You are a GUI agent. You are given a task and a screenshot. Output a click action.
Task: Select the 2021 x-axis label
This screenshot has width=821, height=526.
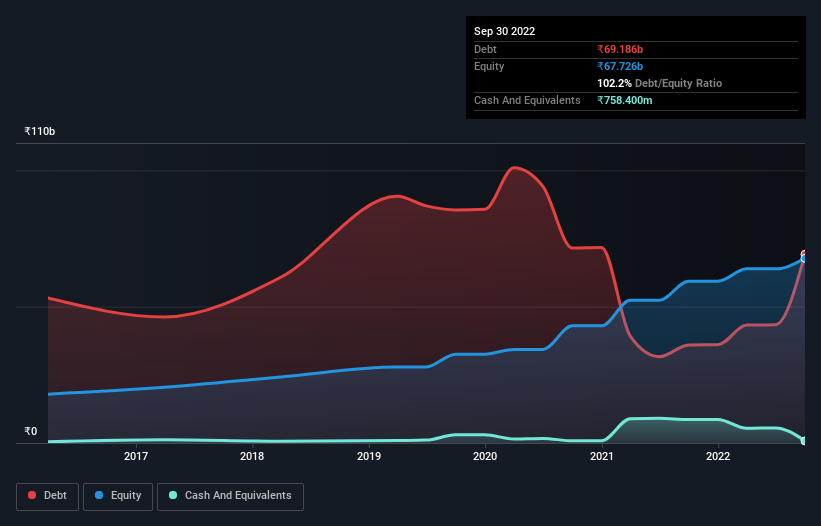pos(602,456)
